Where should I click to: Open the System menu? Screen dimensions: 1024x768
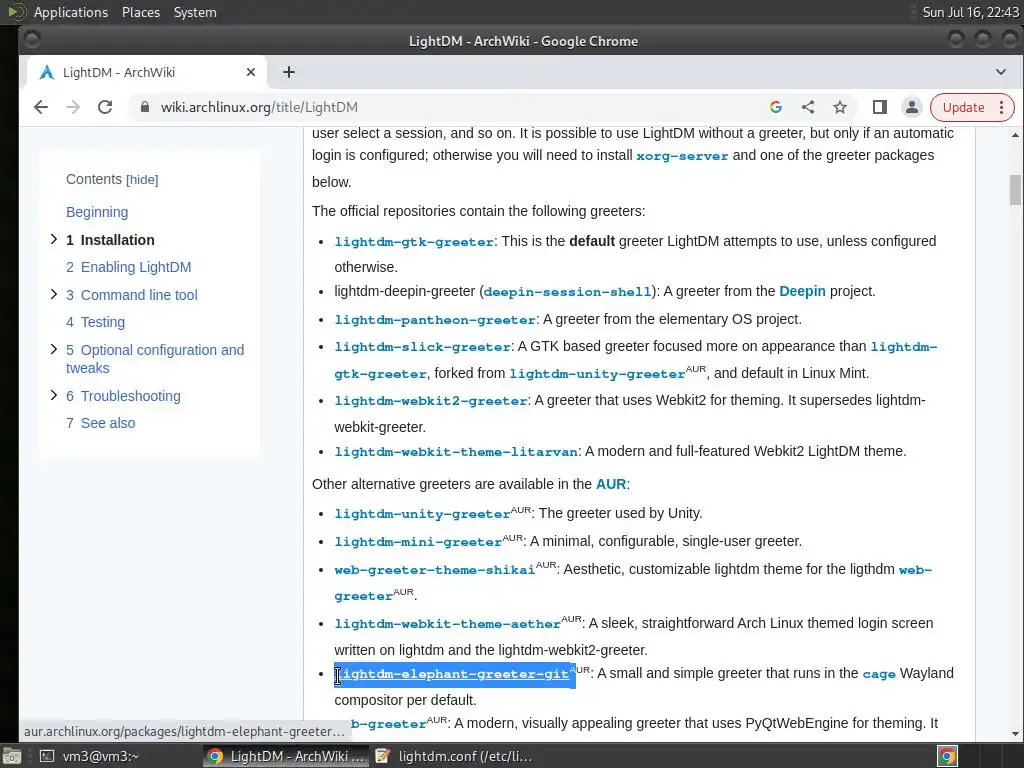[x=195, y=12]
